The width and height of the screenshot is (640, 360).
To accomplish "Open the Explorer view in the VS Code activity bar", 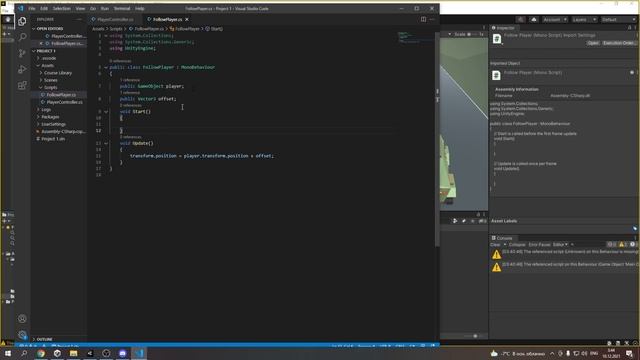I will point(22,21).
